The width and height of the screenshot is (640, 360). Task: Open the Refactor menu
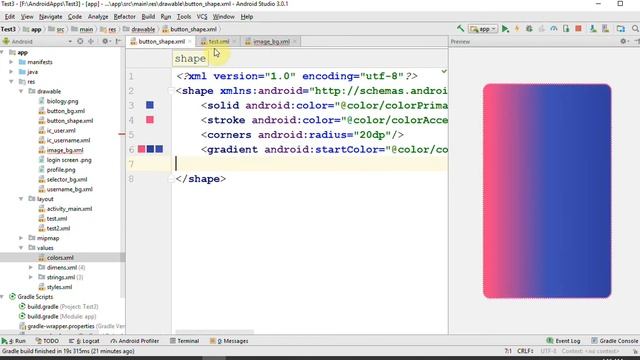tap(124, 17)
